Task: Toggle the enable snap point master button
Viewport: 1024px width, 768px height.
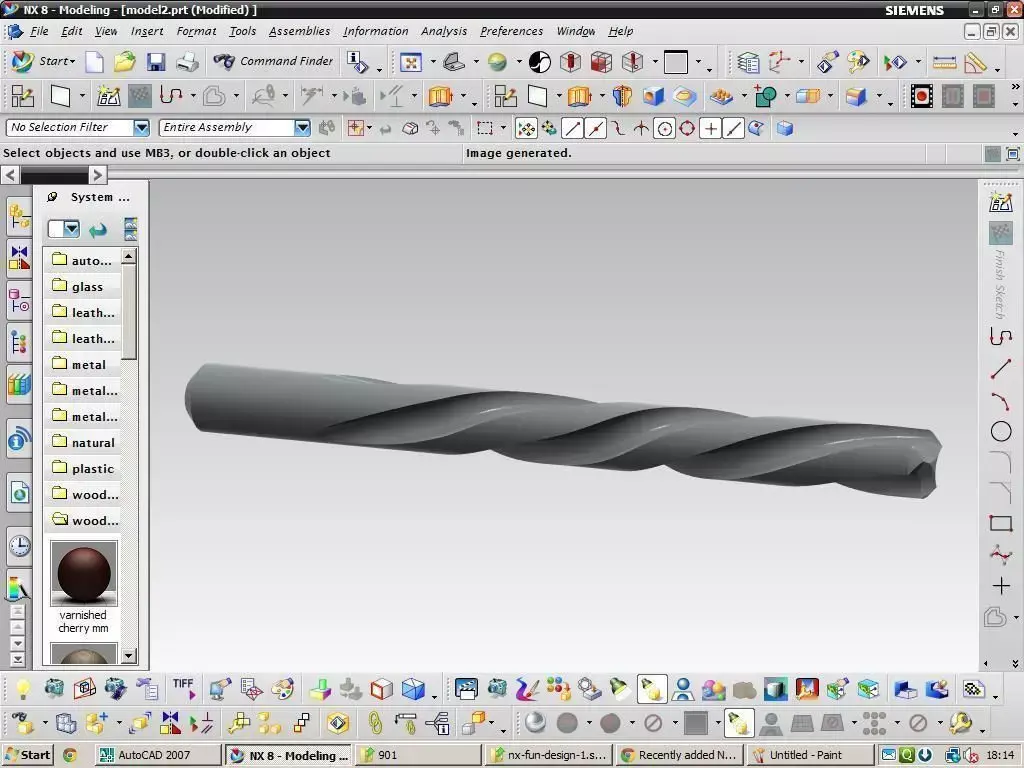Action: [526, 129]
